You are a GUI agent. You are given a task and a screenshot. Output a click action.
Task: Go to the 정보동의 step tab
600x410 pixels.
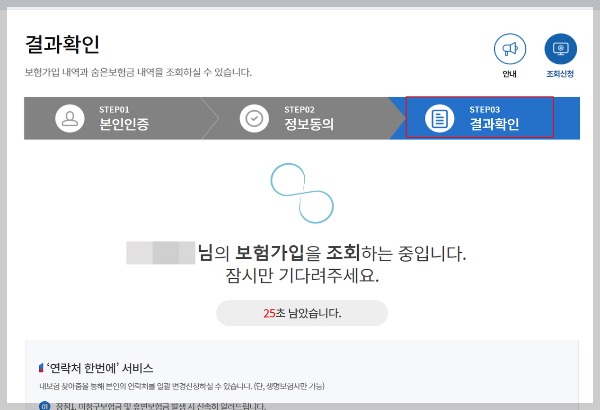click(x=302, y=118)
